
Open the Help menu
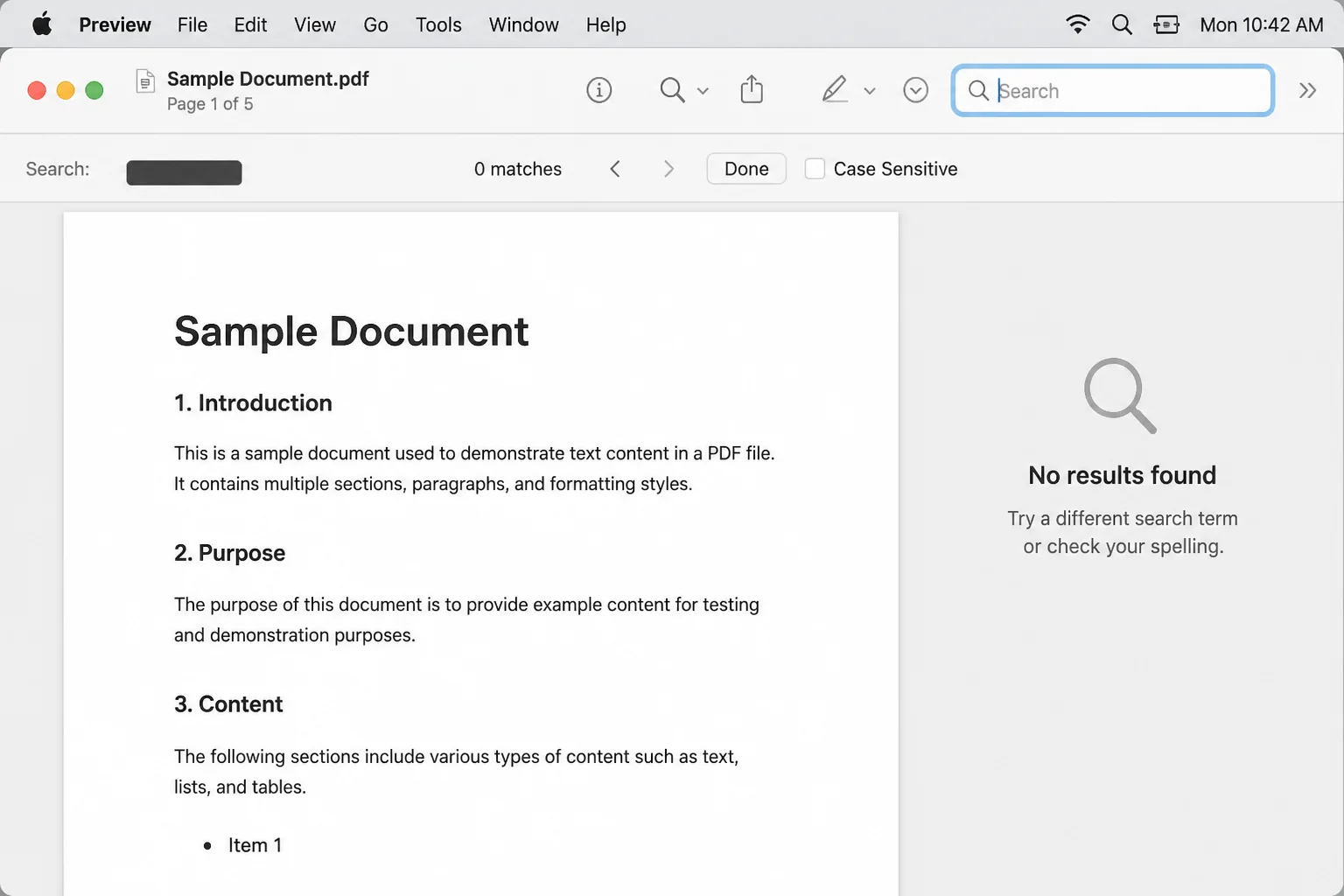coord(605,24)
